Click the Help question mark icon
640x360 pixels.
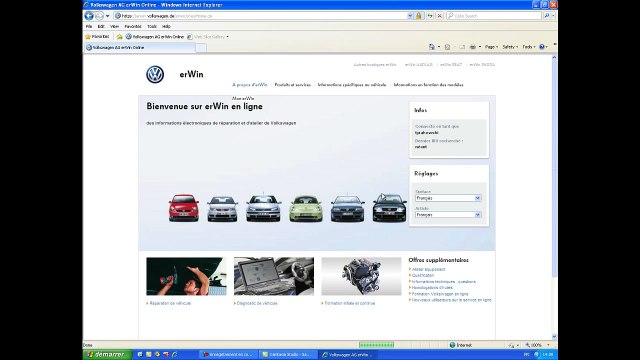(542, 47)
